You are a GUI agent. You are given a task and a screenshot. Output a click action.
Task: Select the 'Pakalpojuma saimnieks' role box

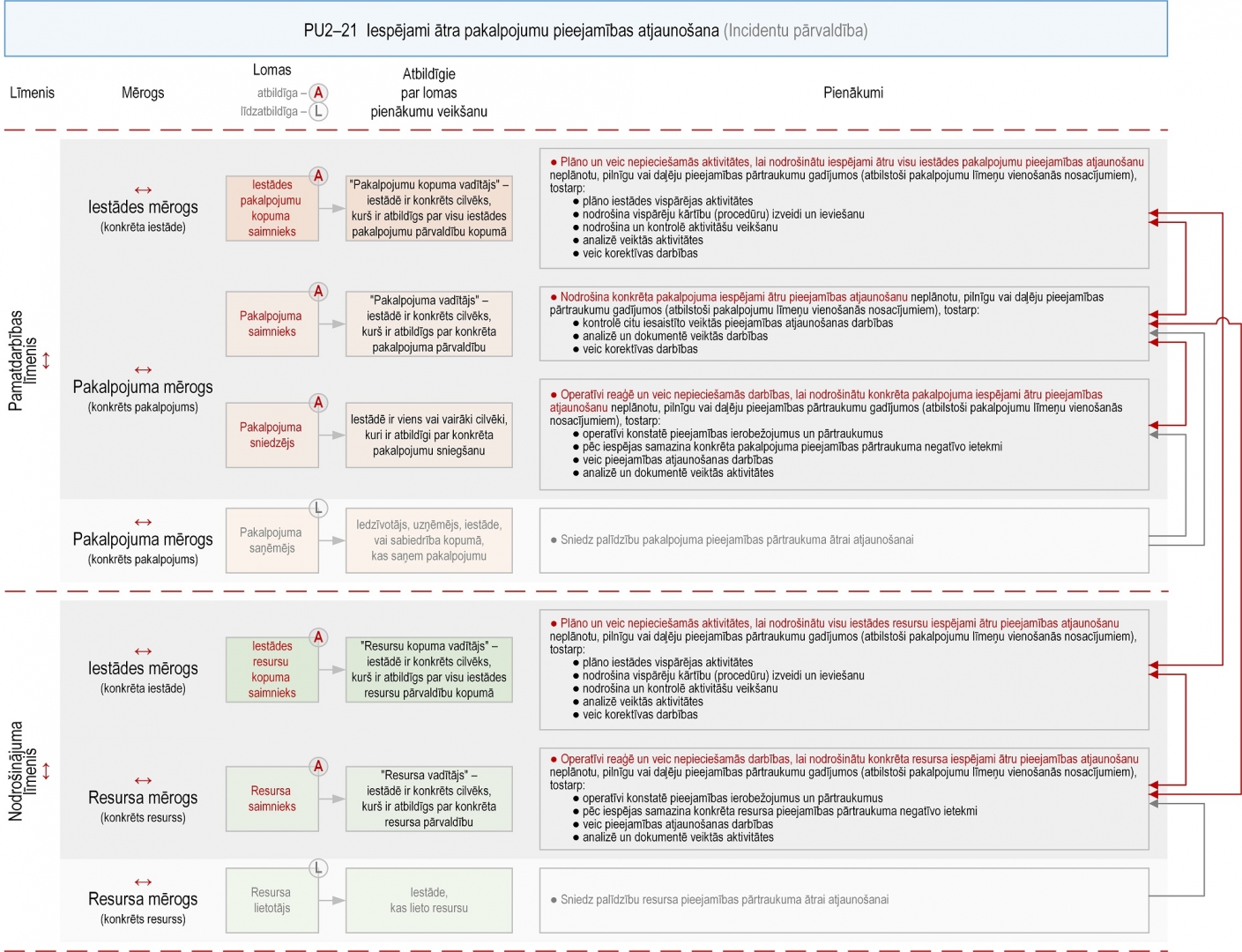[x=271, y=324]
